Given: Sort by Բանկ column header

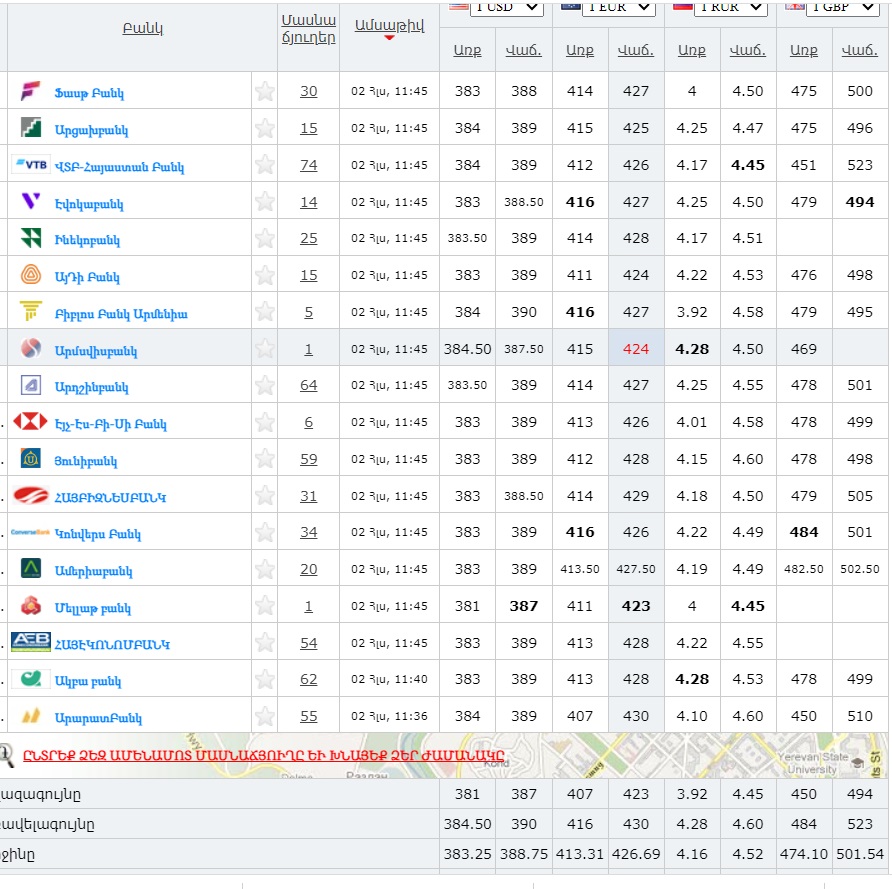Looking at the screenshot, I should coord(143,28).
